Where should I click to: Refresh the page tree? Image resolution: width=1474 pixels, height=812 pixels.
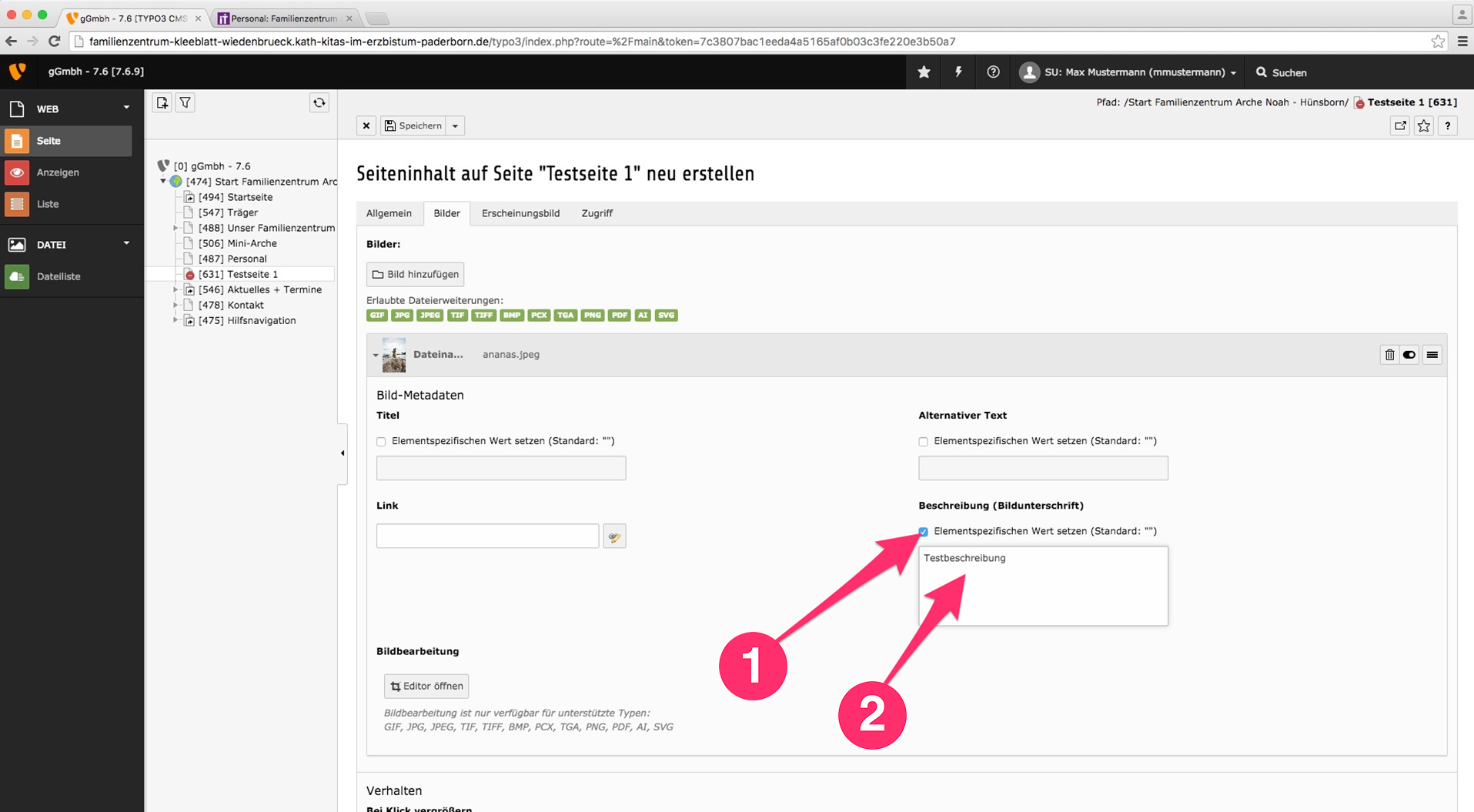[x=319, y=103]
